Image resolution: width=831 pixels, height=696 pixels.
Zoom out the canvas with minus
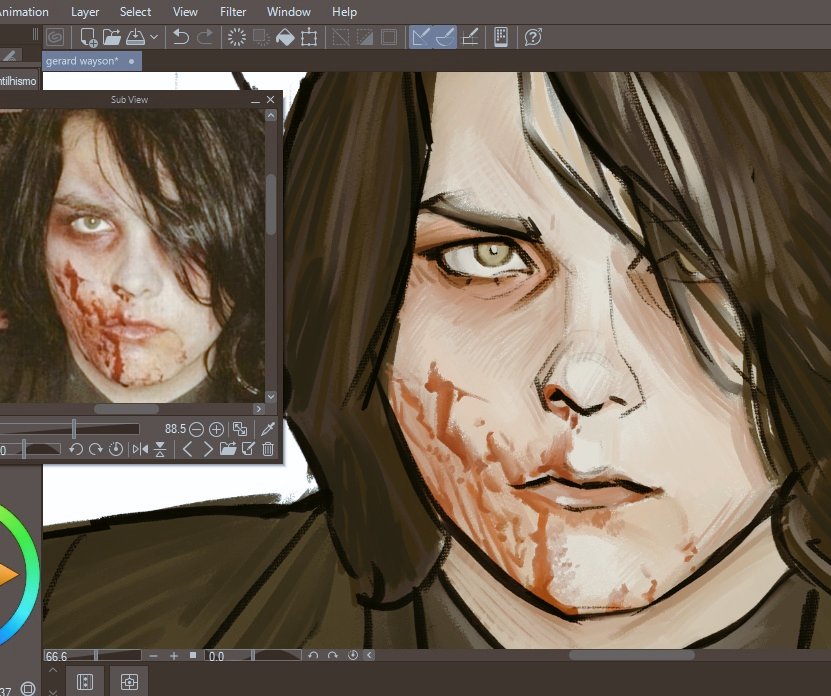coord(154,656)
